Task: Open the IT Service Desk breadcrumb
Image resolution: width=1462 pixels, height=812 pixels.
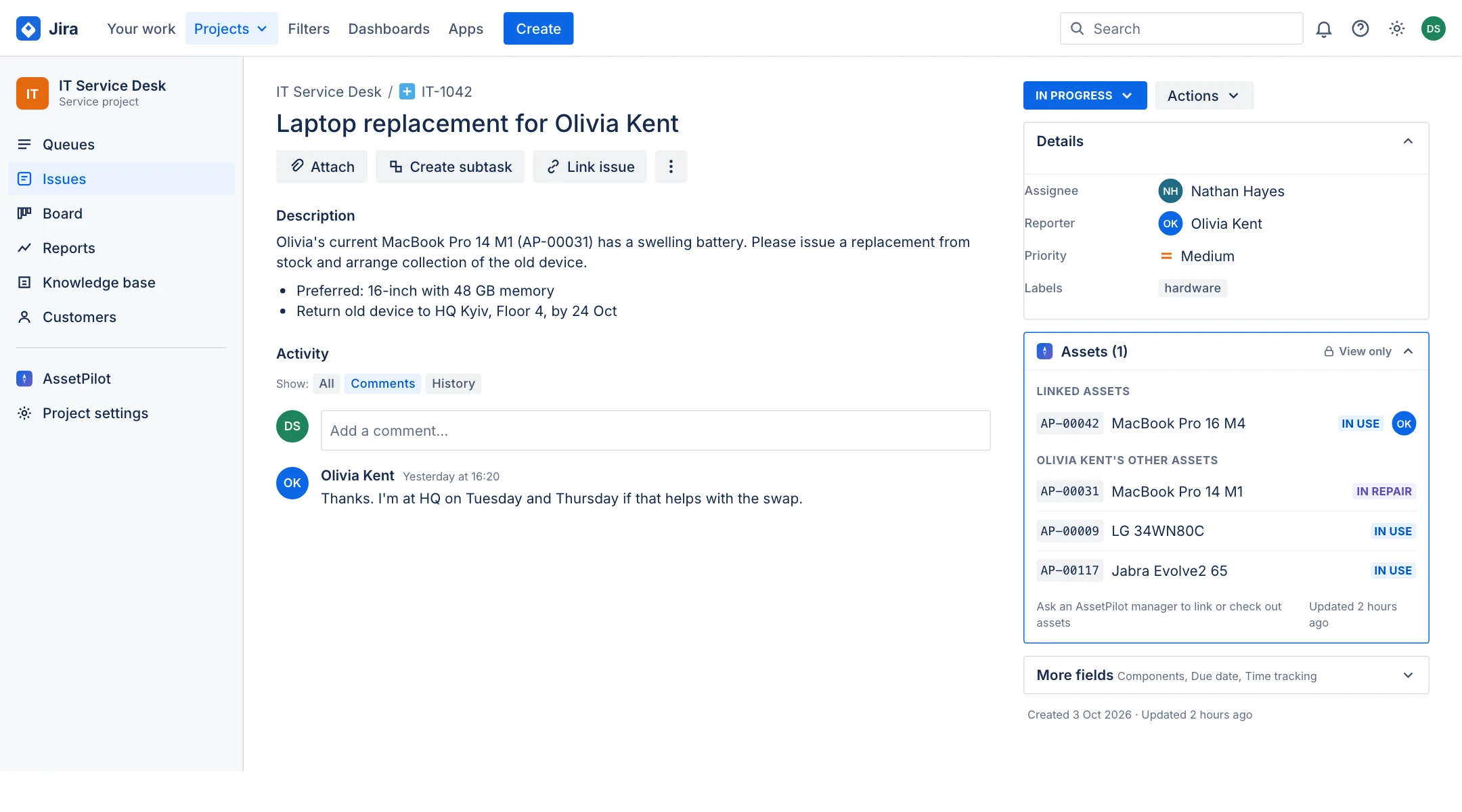Action: 329,91
